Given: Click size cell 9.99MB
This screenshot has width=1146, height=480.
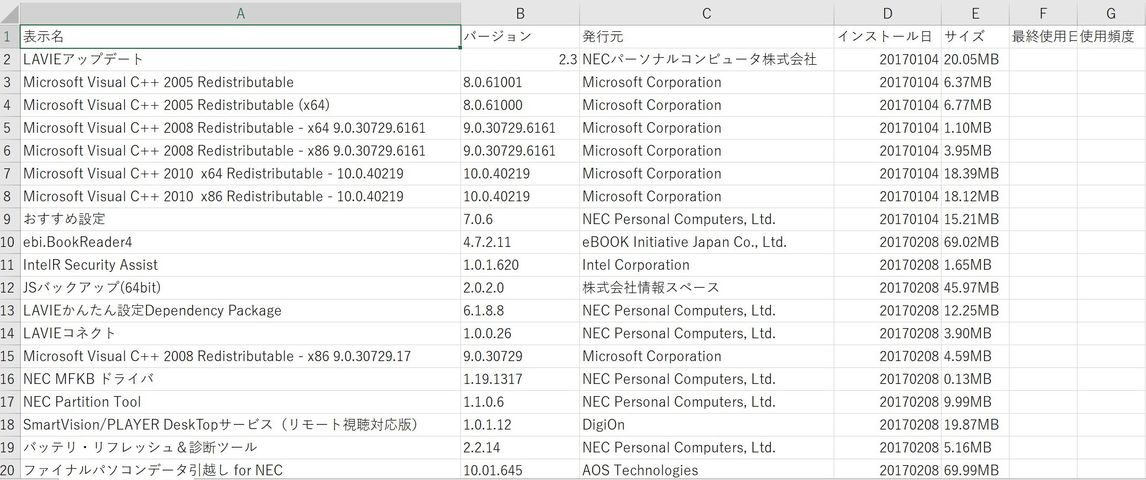Looking at the screenshot, I should click(x=975, y=401).
